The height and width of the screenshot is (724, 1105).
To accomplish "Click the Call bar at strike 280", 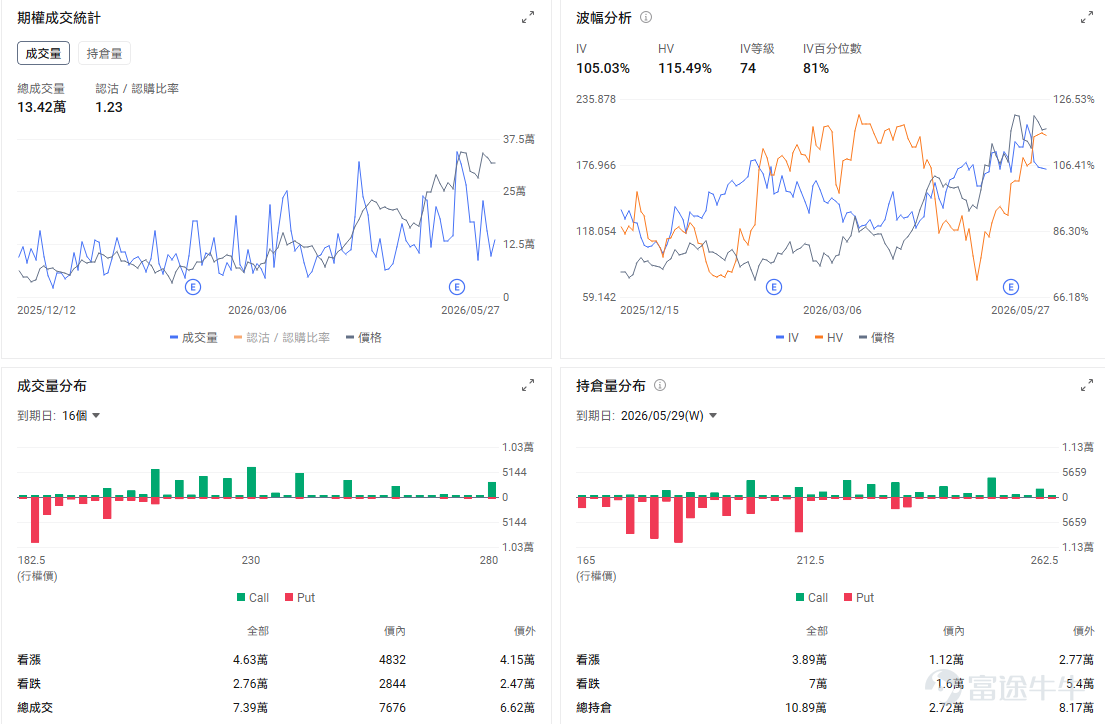I will [492, 490].
